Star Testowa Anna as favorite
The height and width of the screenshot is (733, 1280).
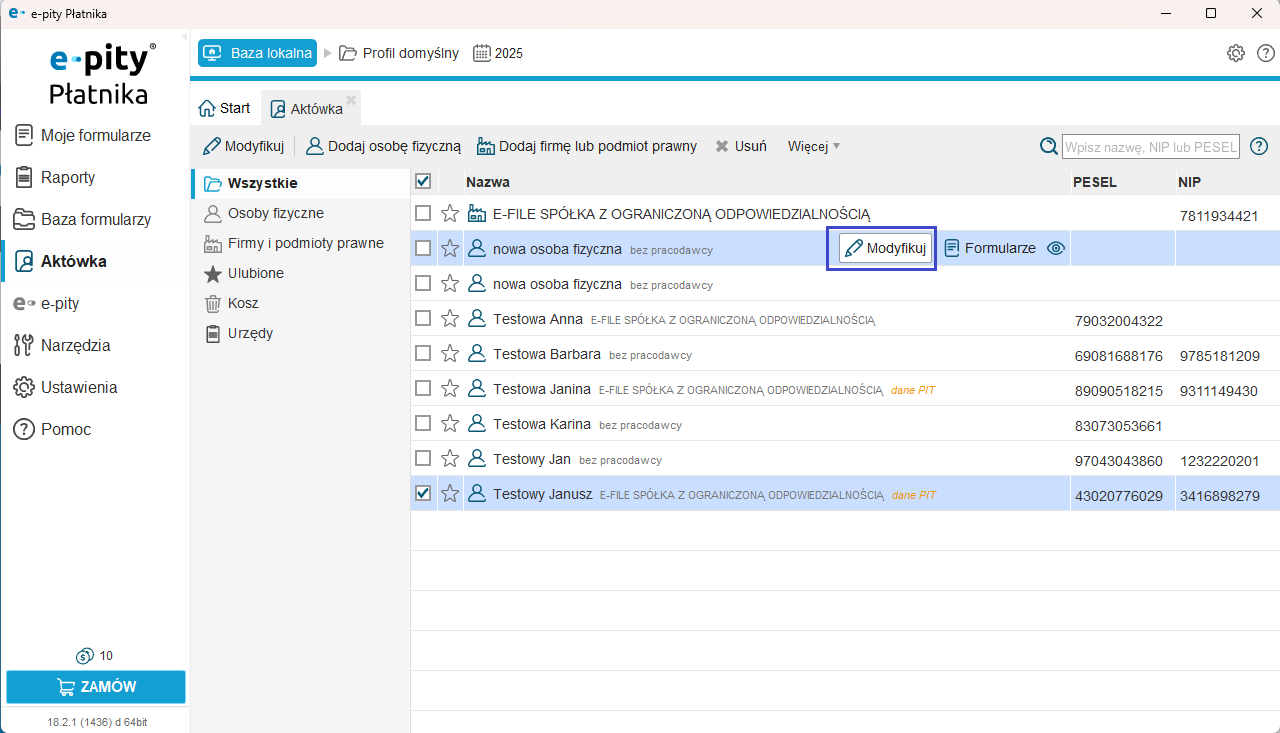click(450, 319)
